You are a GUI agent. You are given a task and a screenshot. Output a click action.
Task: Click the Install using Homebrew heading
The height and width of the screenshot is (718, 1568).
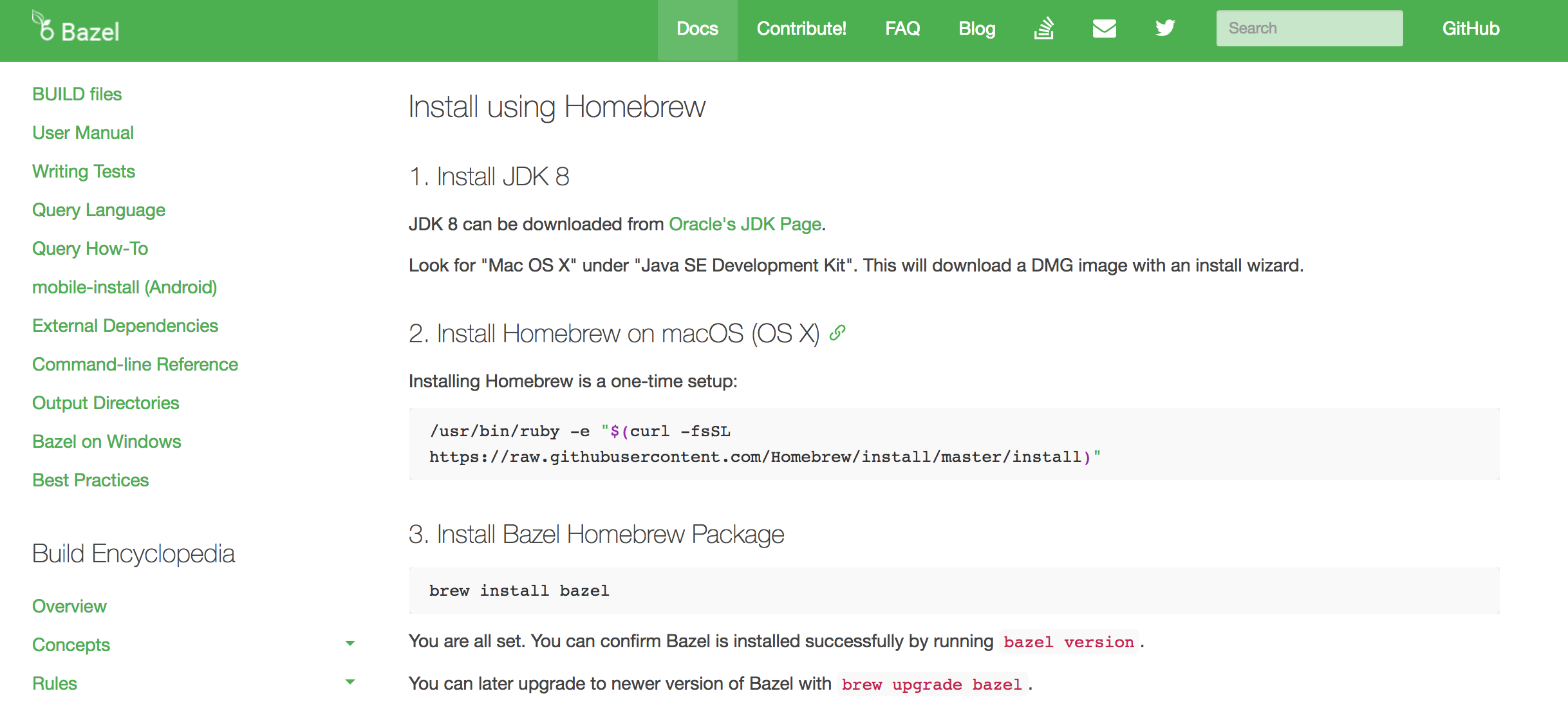[557, 107]
